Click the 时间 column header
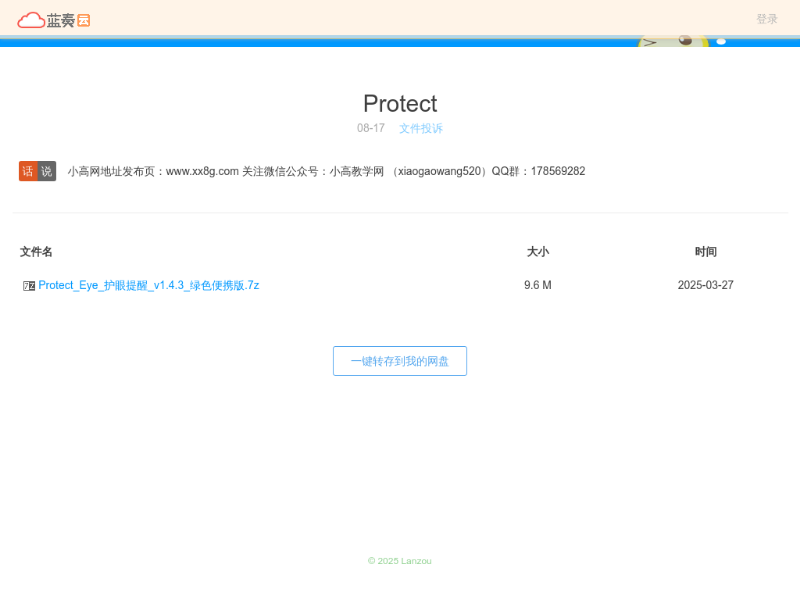Image resolution: width=800 pixels, height=600 pixels. pyautogui.click(x=706, y=252)
